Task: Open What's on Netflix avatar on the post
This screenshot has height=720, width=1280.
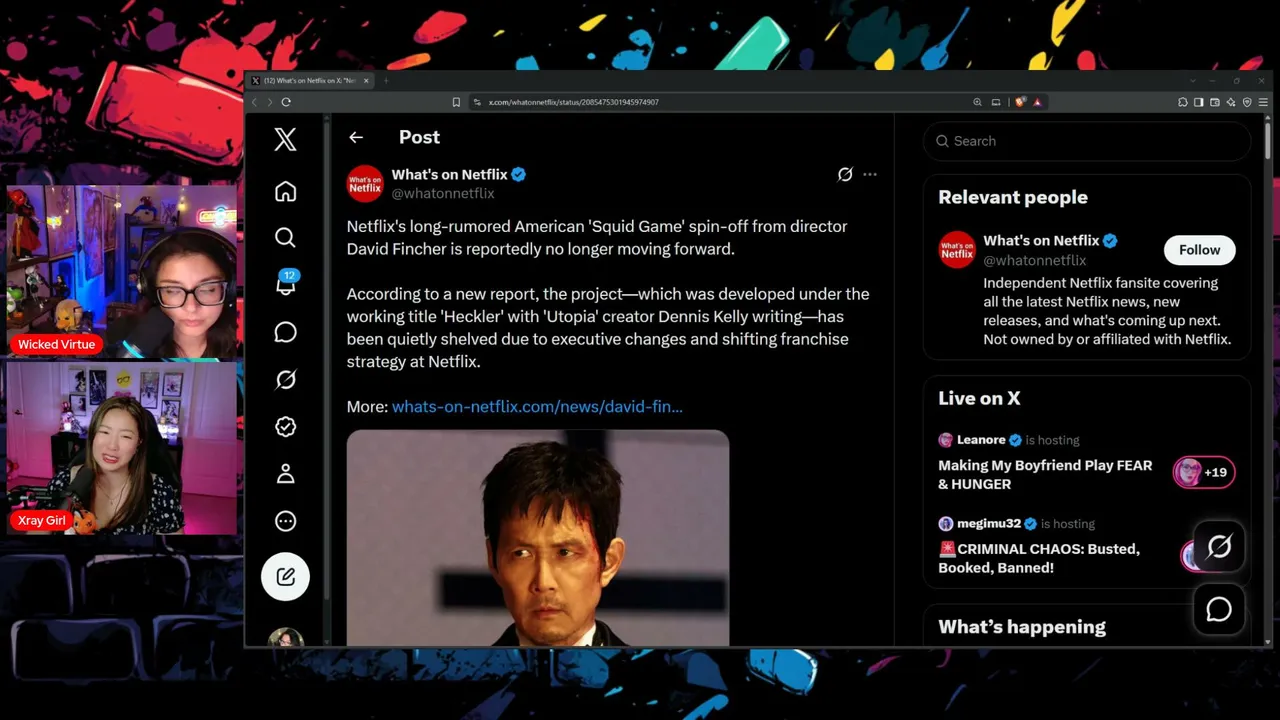Action: point(365,184)
